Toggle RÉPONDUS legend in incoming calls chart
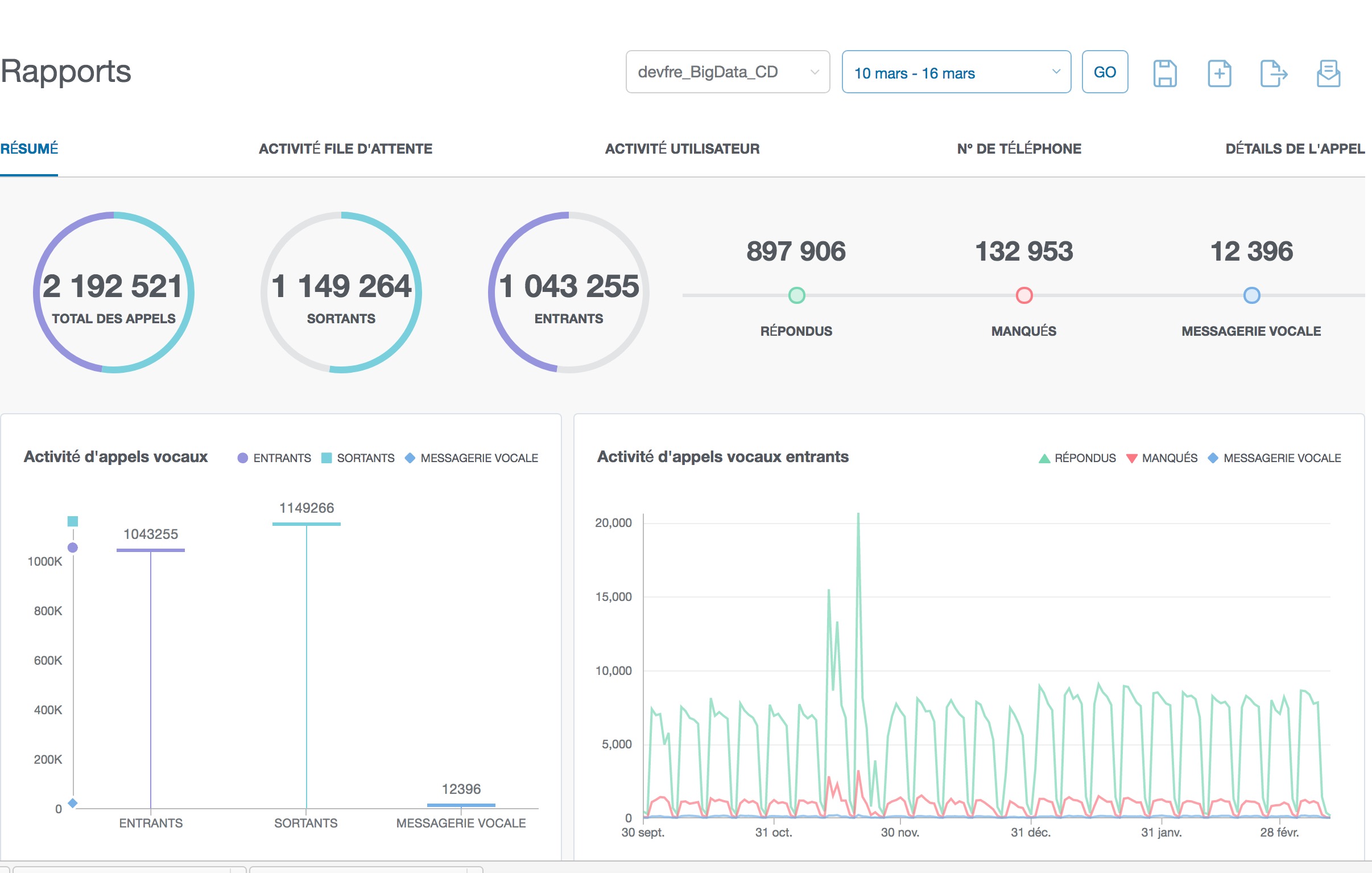 pos(1077,458)
